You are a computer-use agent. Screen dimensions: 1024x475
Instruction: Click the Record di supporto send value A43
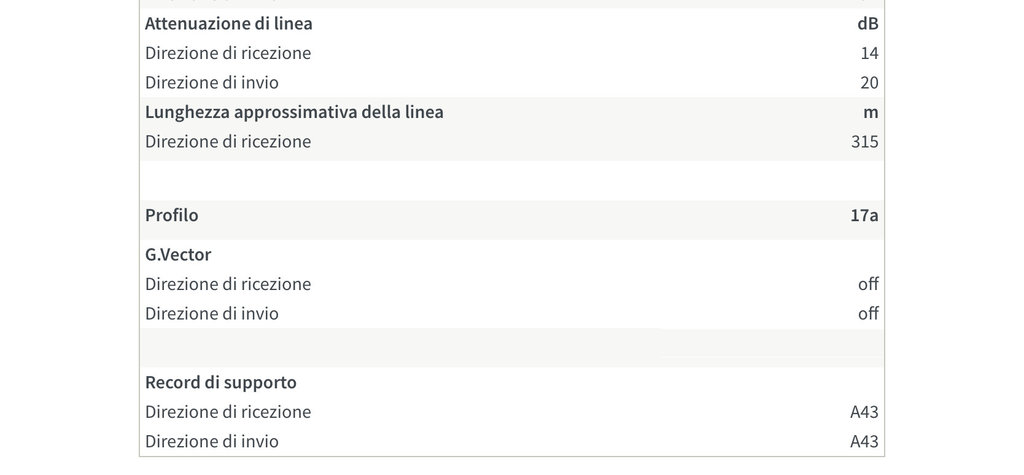pos(864,441)
